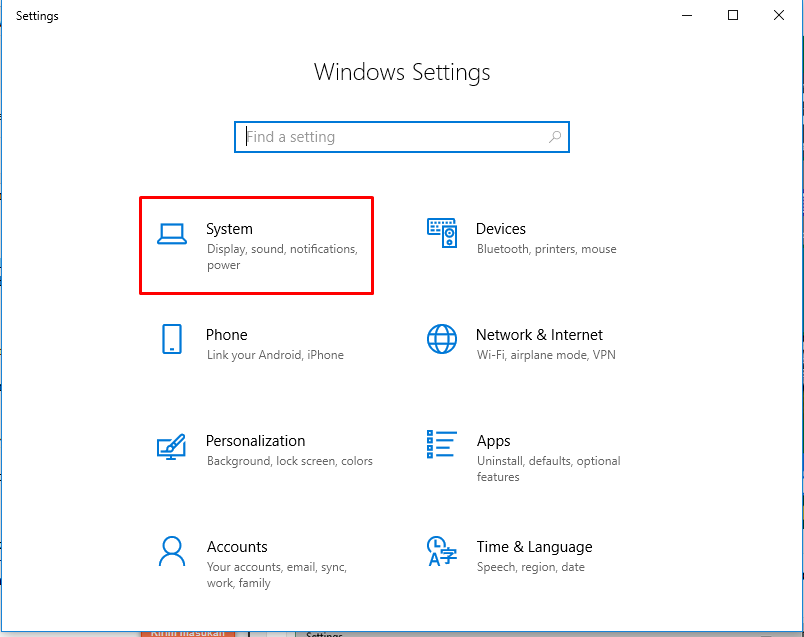Open the Accounts person icon
The width and height of the screenshot is (804, 637).
point(172,551)
